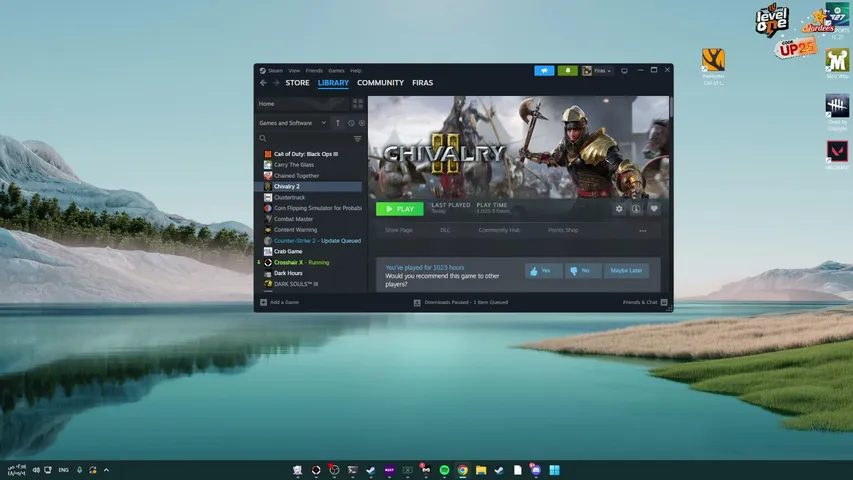The height and width of the screenshot is (480, 853).
Task: Open the Friends menu
Action: click(314, 71)
